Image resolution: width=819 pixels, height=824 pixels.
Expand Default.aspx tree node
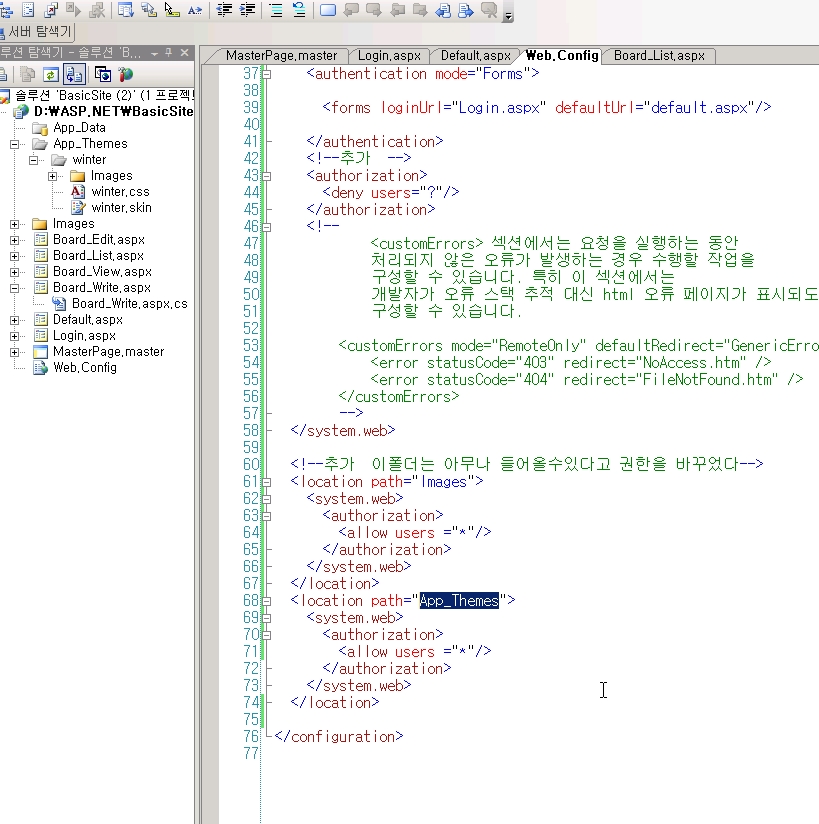[x=15, y=320]
